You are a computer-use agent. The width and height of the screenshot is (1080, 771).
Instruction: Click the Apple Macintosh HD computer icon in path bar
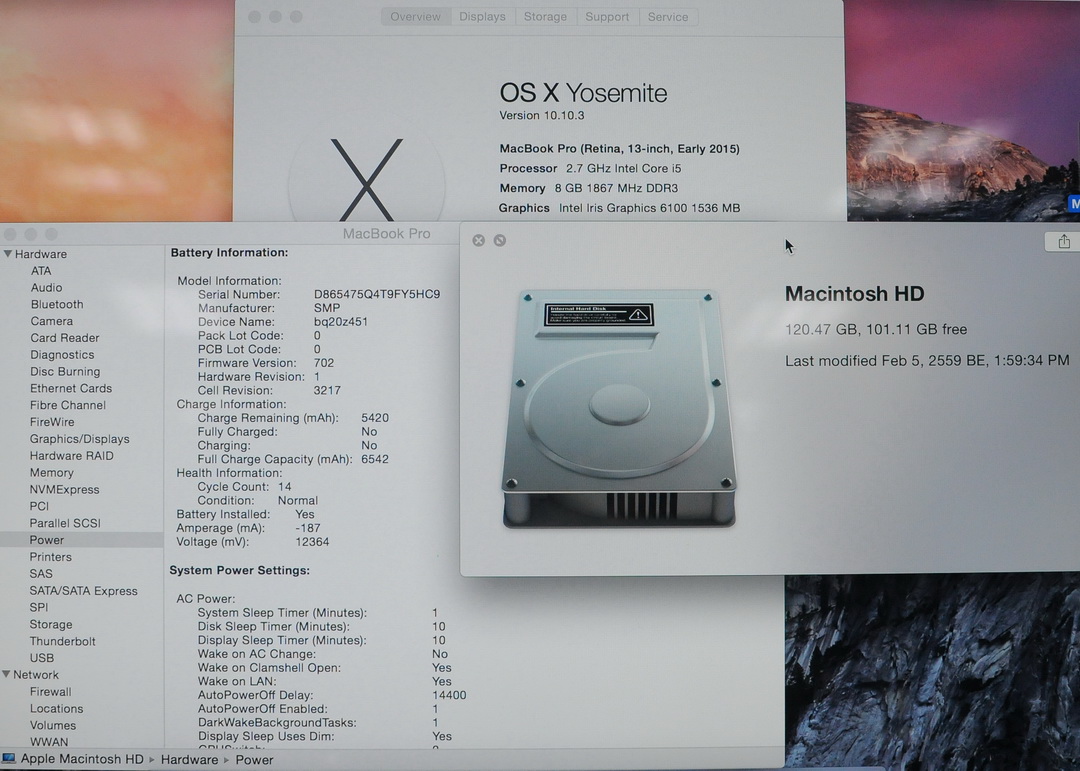click(9, 759)
